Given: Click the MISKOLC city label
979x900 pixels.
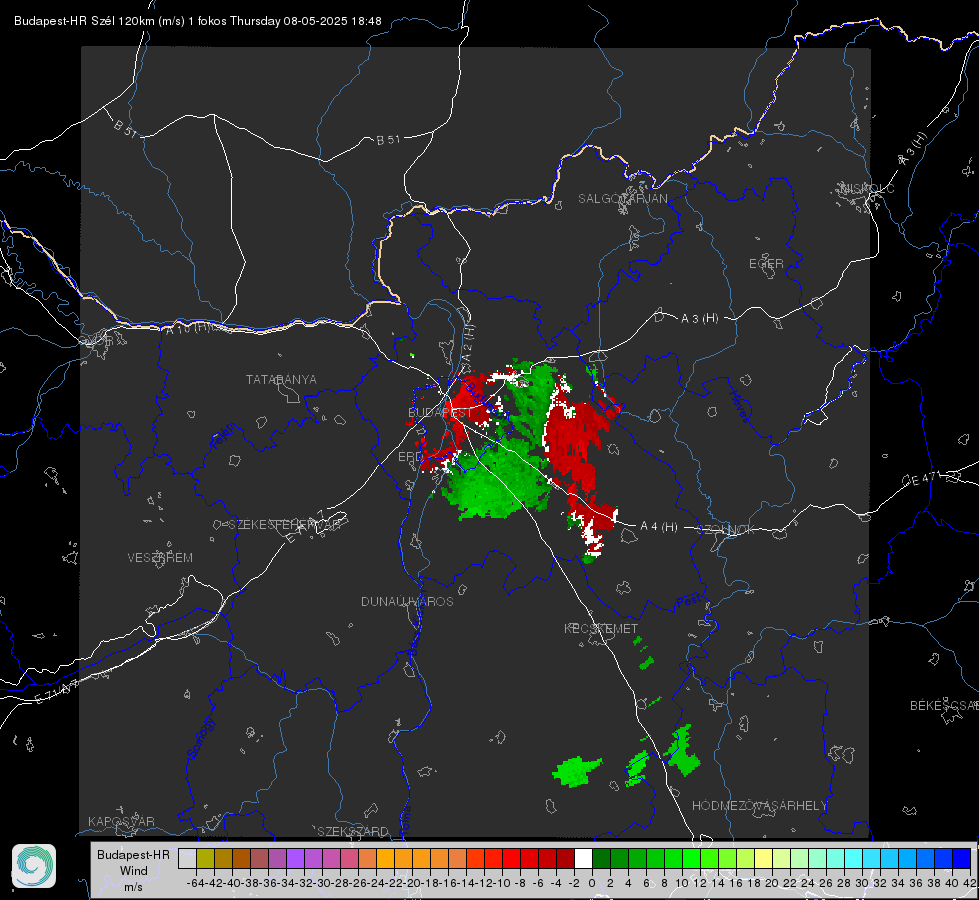Looking at the screenshot, I should pyautogui.click(x=867, y=188).
